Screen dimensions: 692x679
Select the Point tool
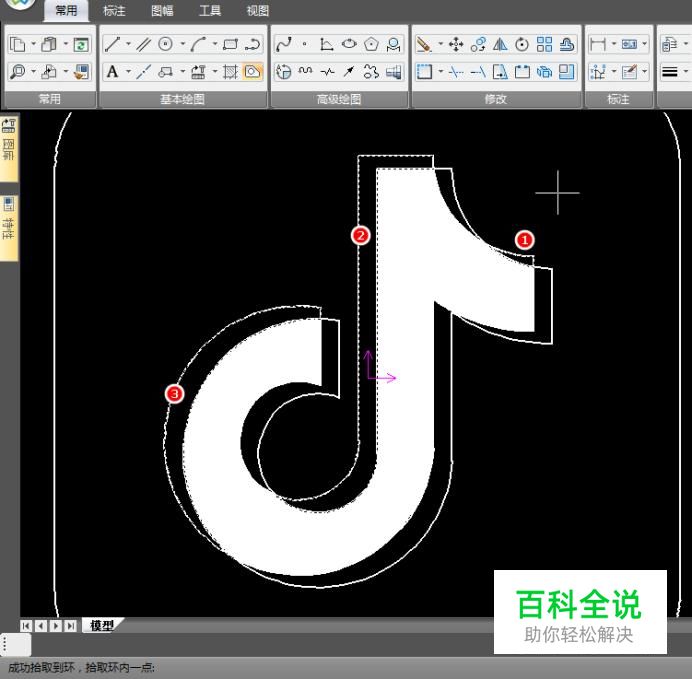pyautogui.click(x=305, y=45)
